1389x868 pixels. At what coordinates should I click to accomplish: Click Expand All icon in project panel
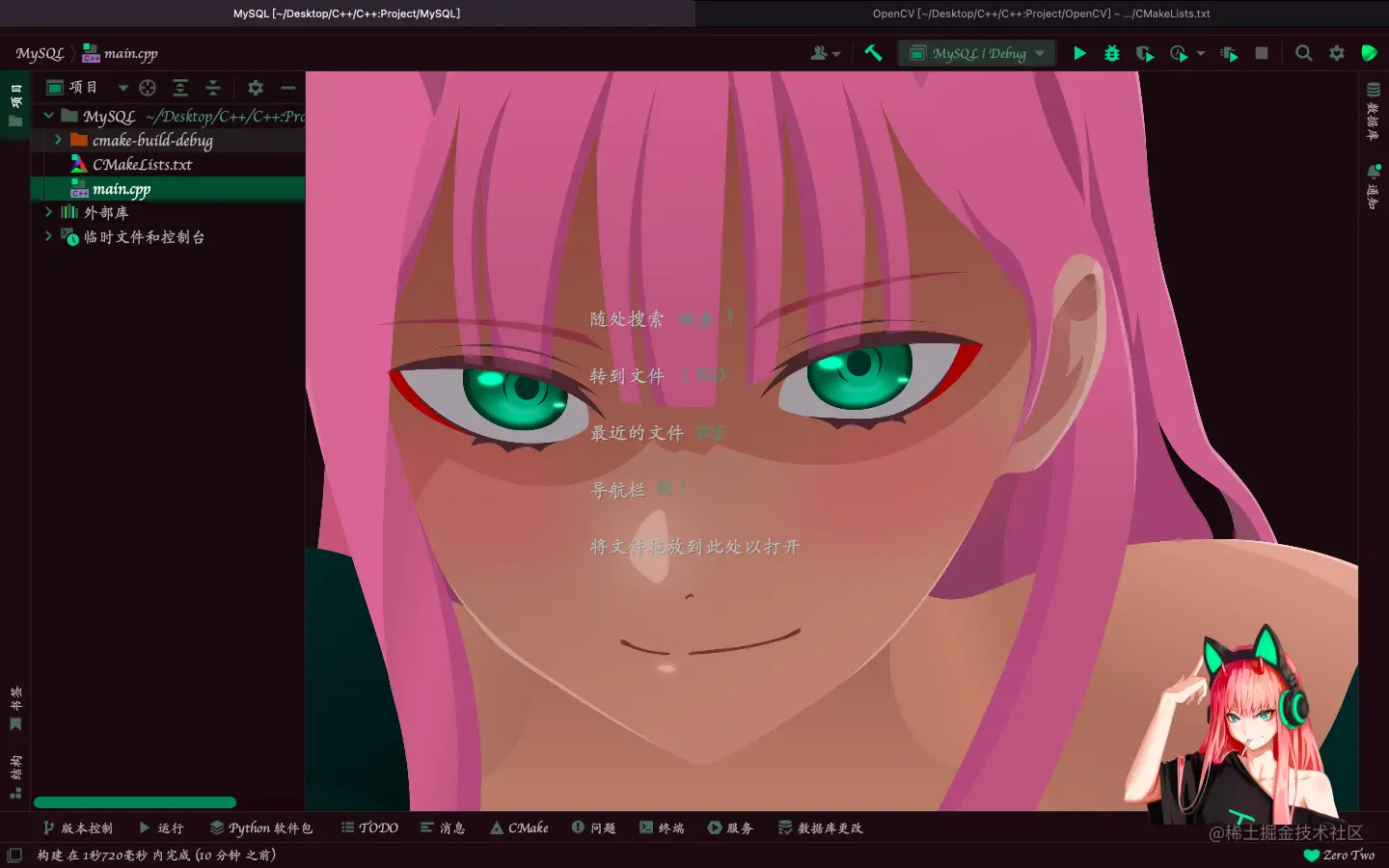click(x=180, y=88)
